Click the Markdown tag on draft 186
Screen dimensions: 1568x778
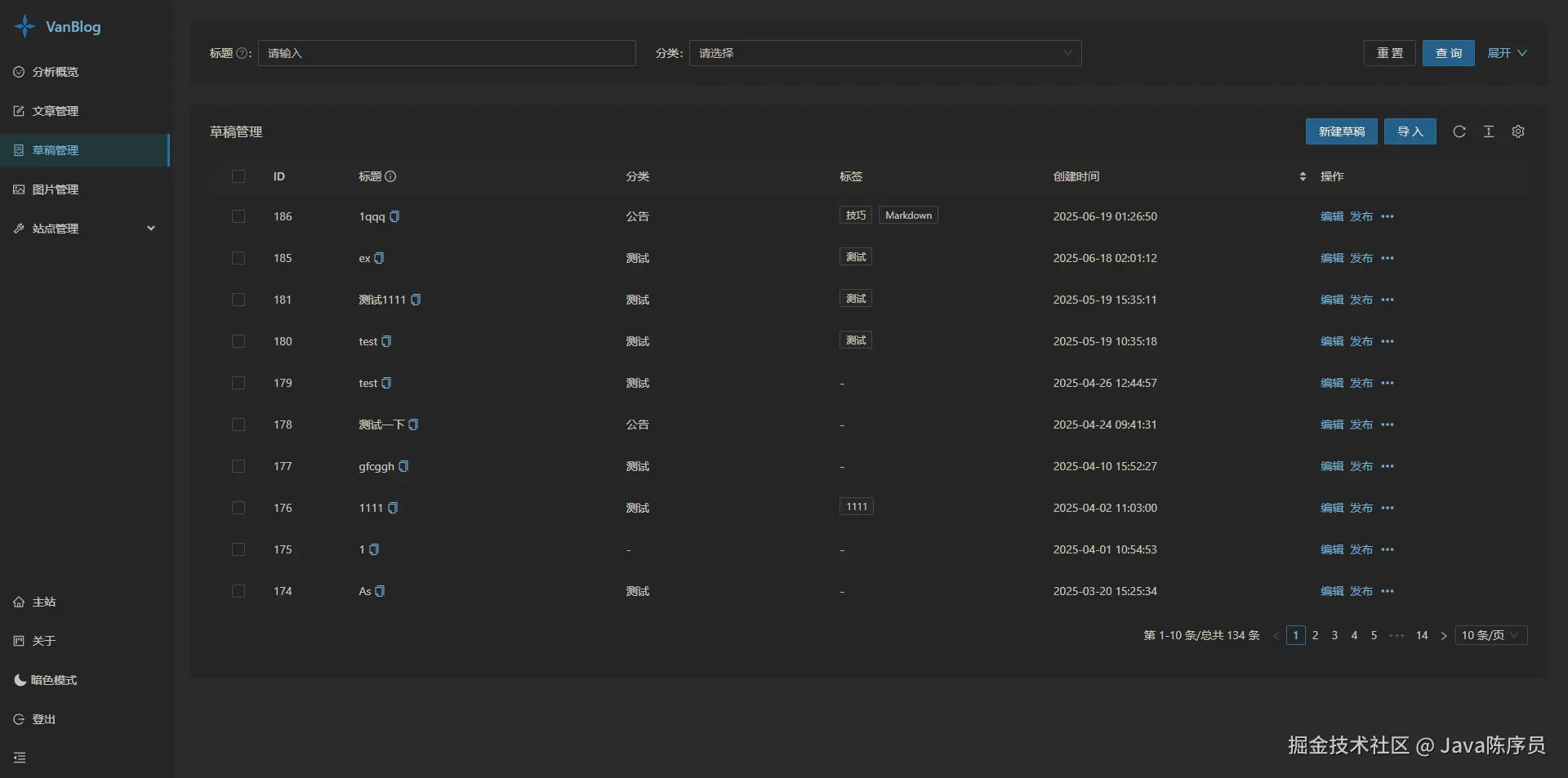(908, 216)
